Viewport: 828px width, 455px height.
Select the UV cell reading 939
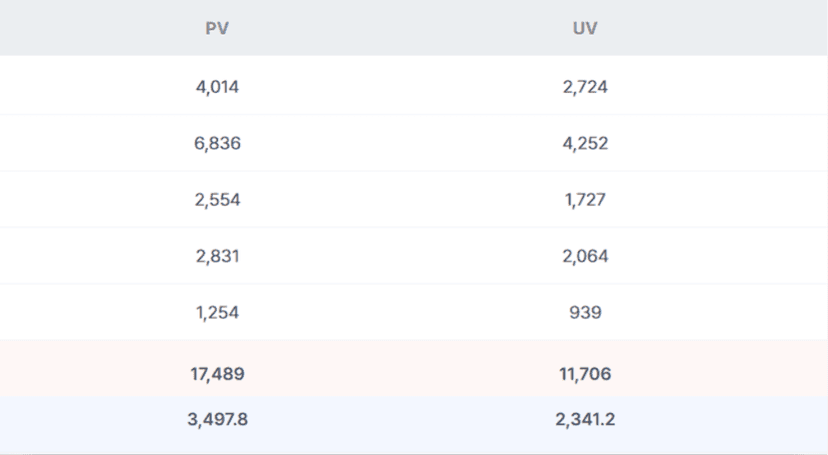[x=585, y=312]
